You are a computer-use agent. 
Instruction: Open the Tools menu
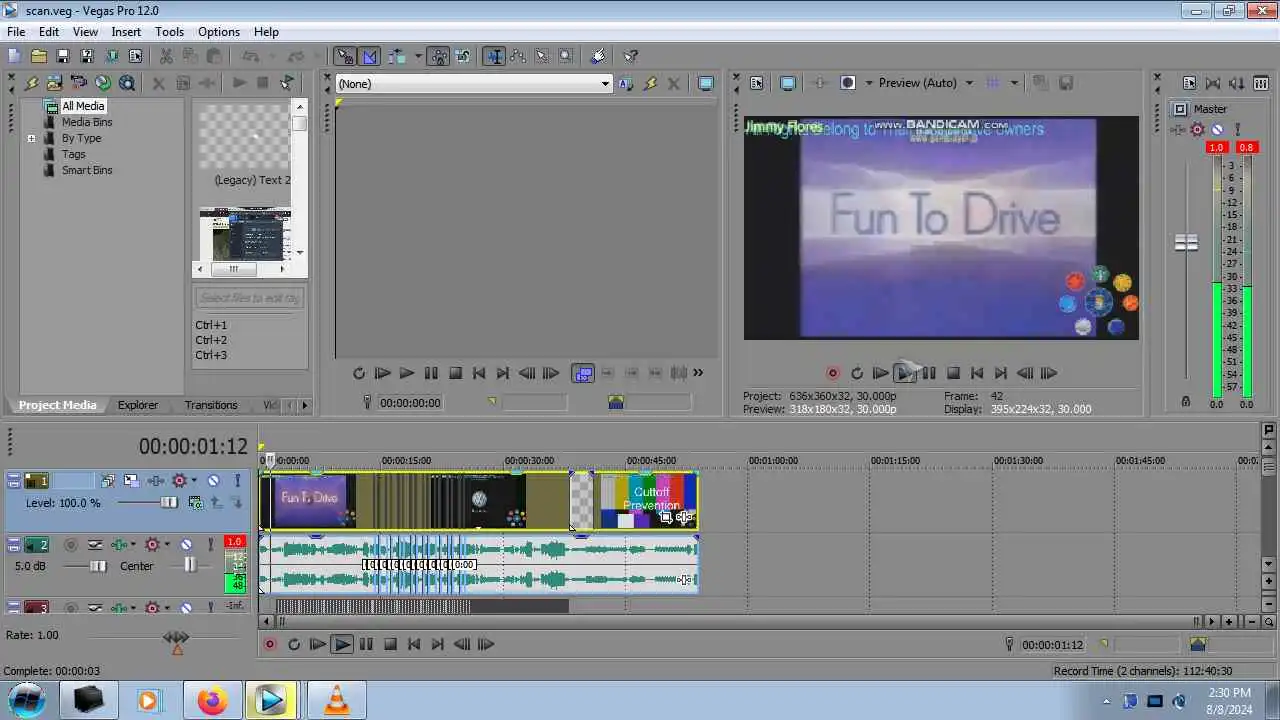coord(169,32)
